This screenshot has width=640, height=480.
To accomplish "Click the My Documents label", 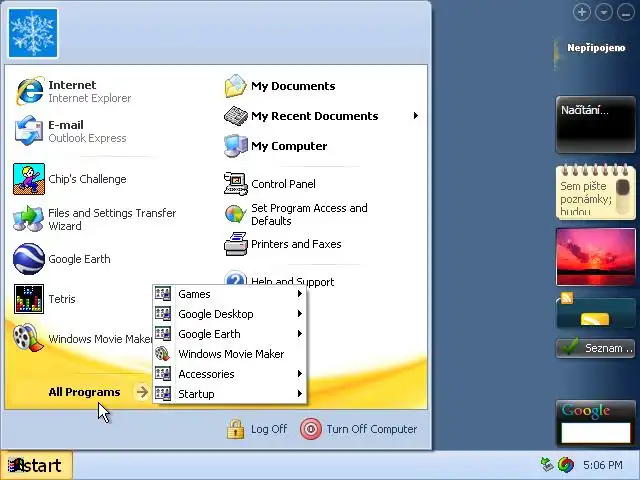I will pyautogui.click(x=293, y=86).
